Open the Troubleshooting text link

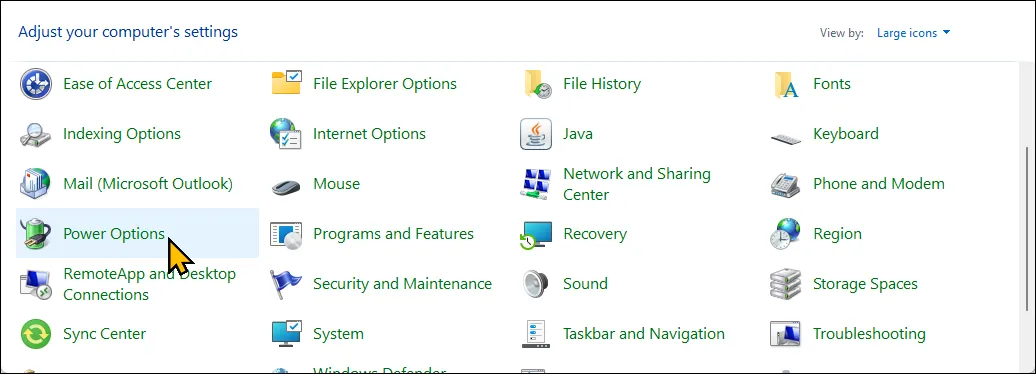(x=869, y=334)
